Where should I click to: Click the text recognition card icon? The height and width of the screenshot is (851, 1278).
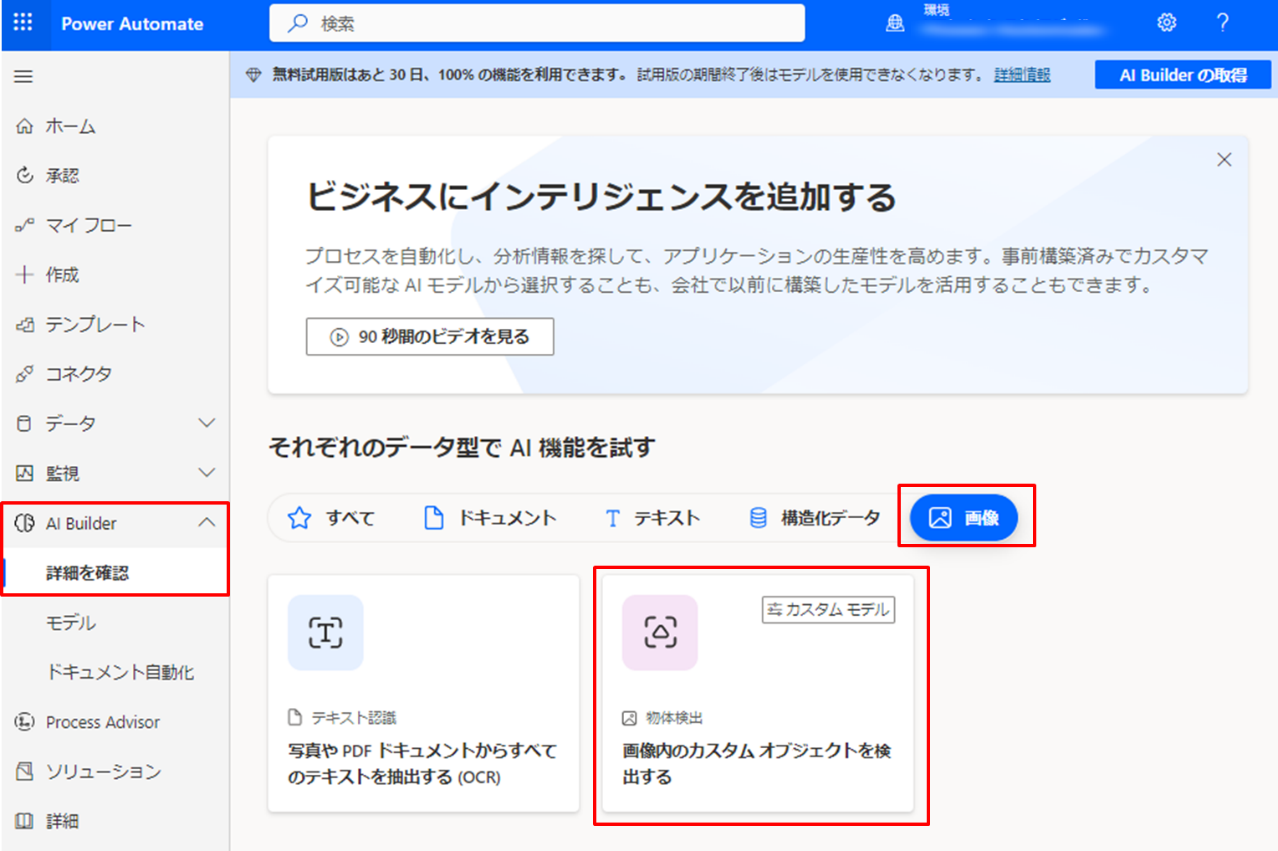(x=325, y=632)
